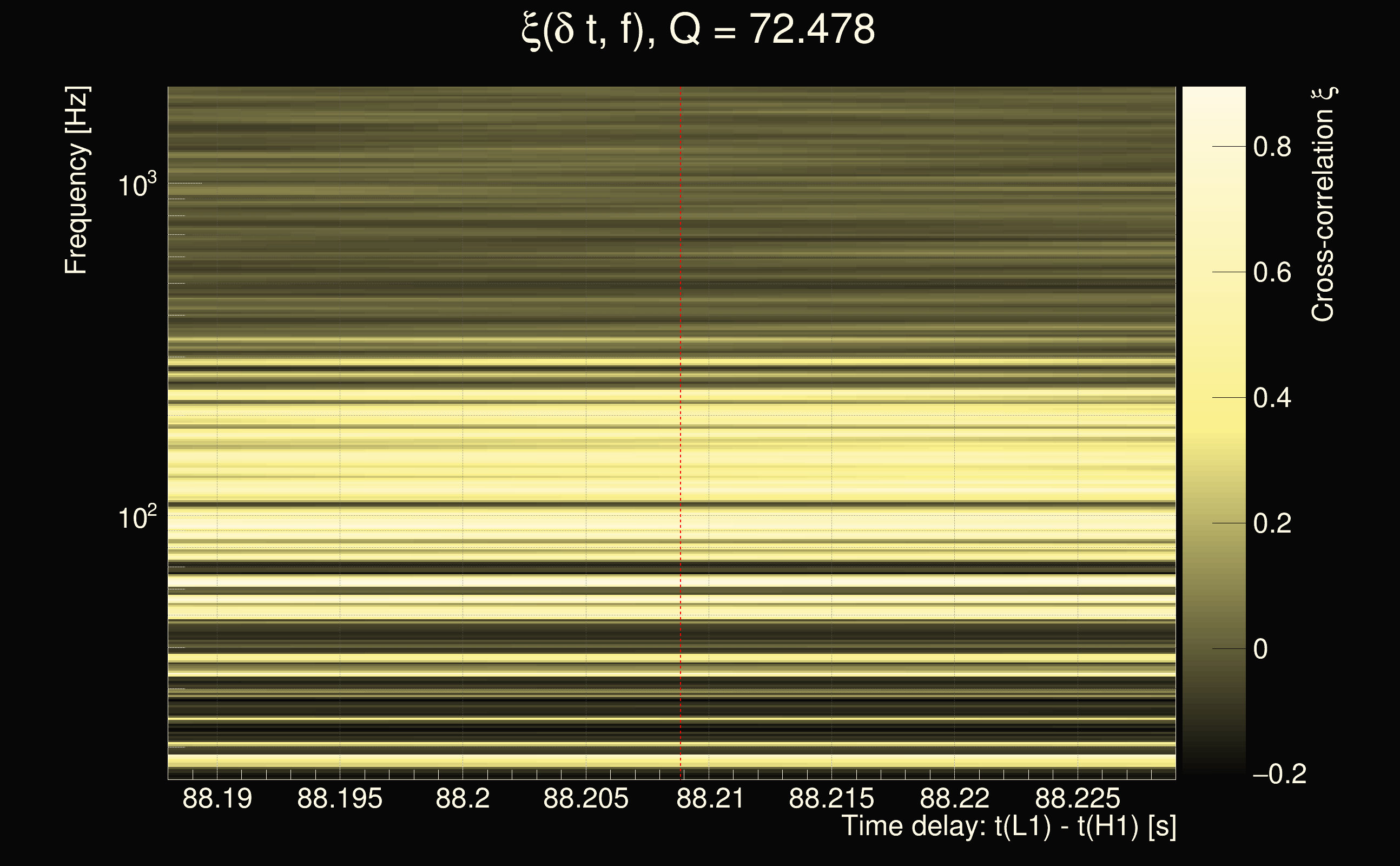Click the 88.21 x-axis tick label

[x=710, y=798]
